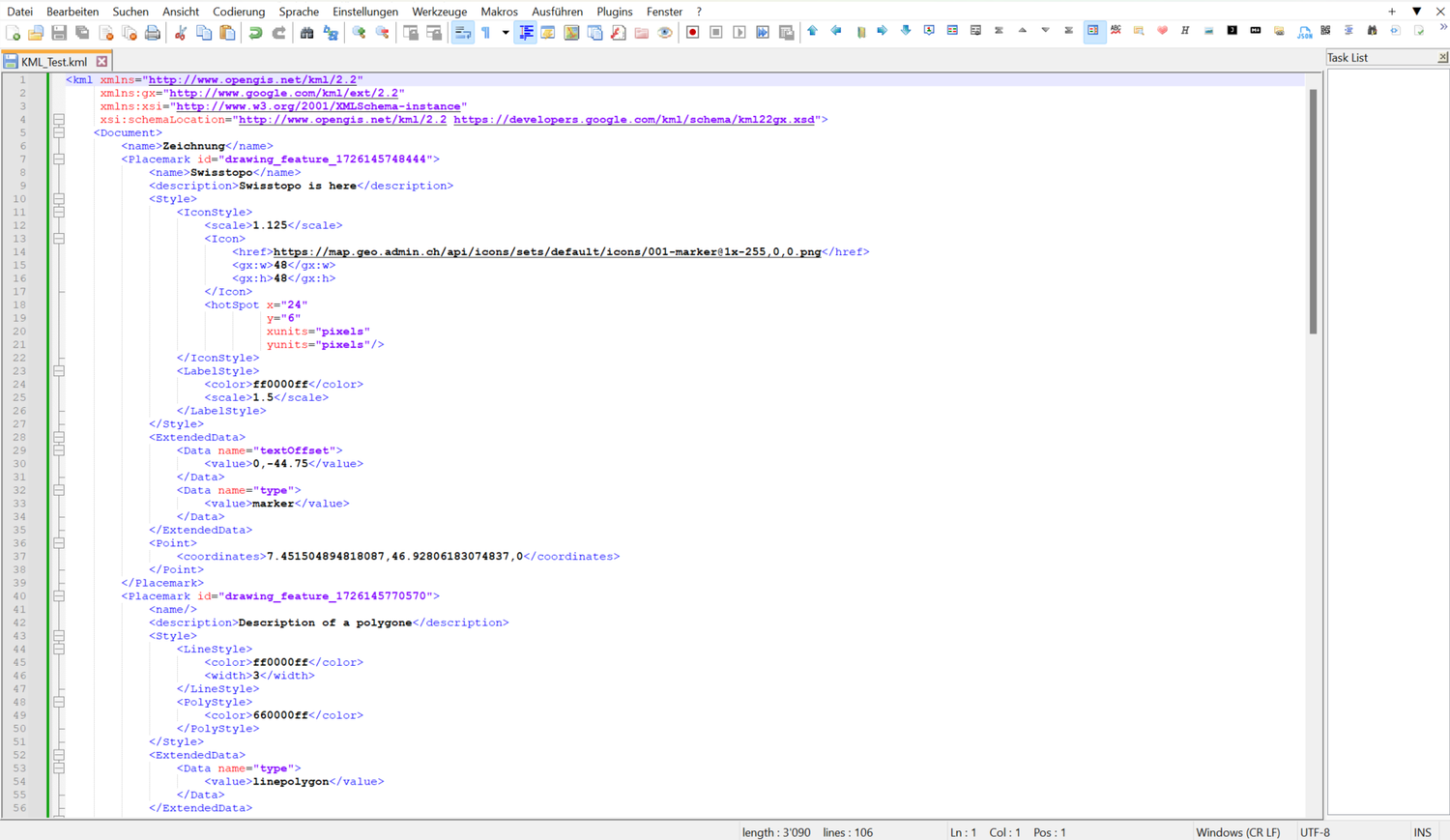Image resolution: width=1450 pixels, height=840 pixels.
Task: Open the Find and Replace icon
Action: pyautogui.click(x=331, y=32)
